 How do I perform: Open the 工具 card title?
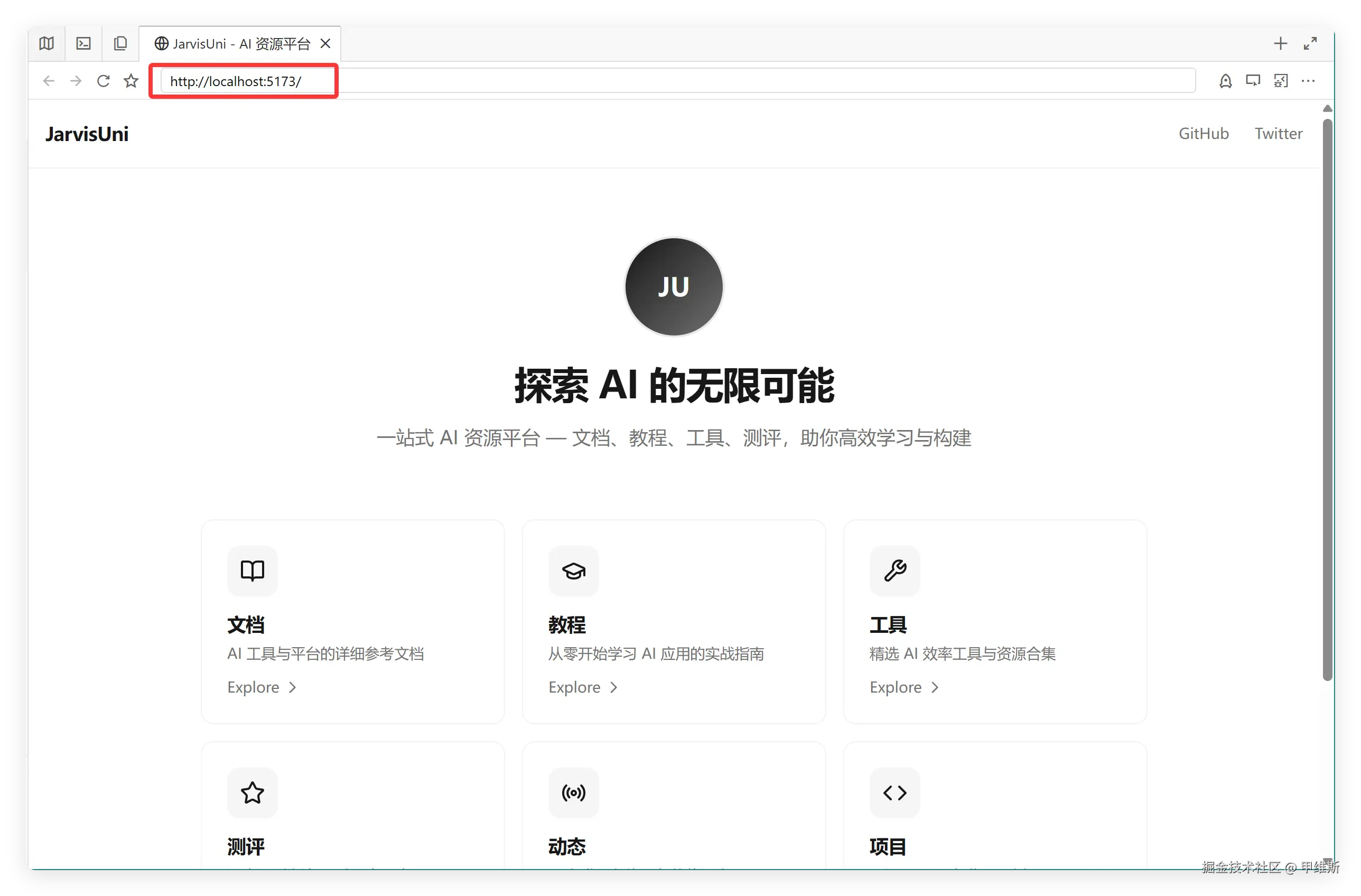889,625
